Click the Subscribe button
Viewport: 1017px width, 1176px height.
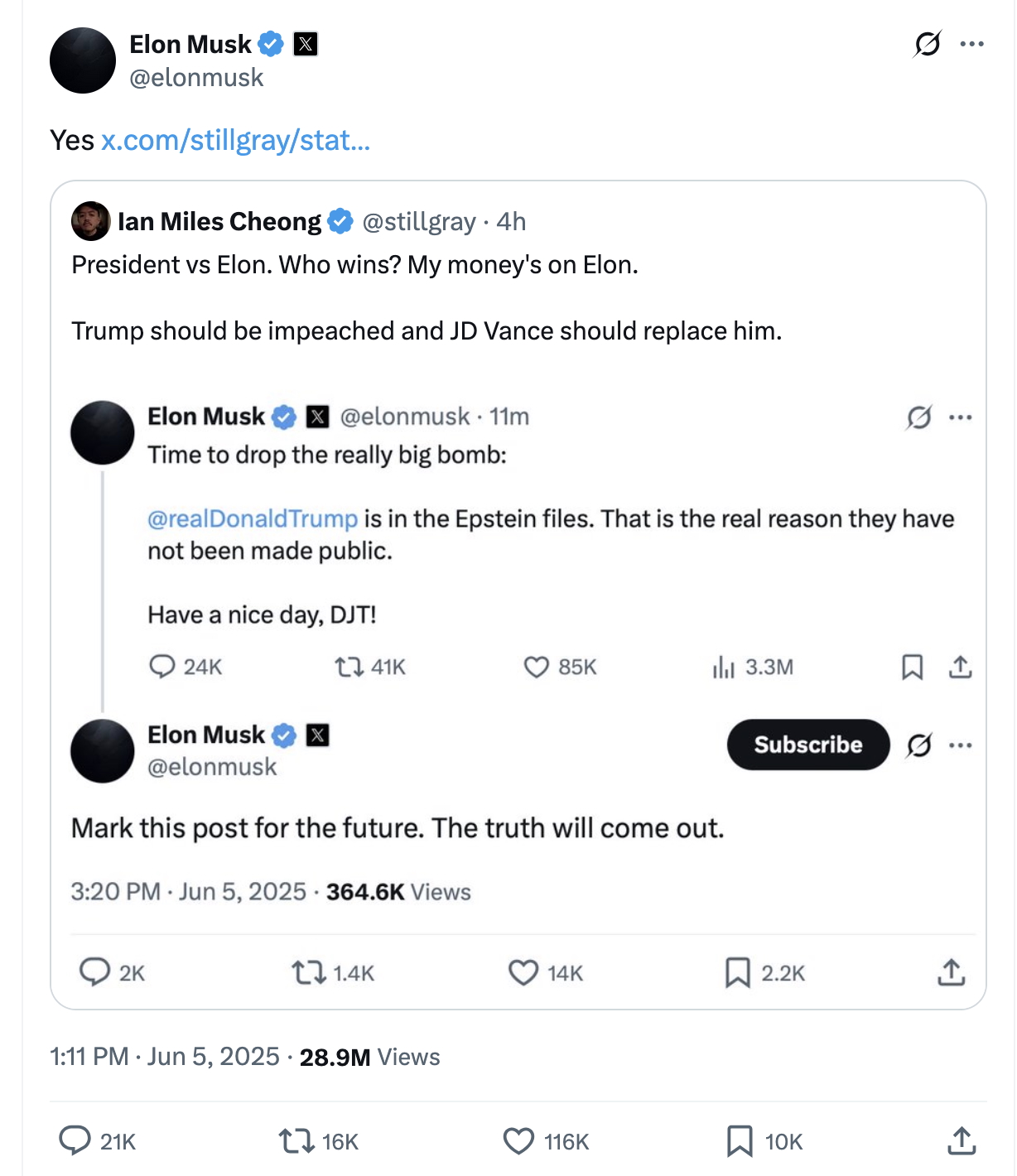[807, 745]
